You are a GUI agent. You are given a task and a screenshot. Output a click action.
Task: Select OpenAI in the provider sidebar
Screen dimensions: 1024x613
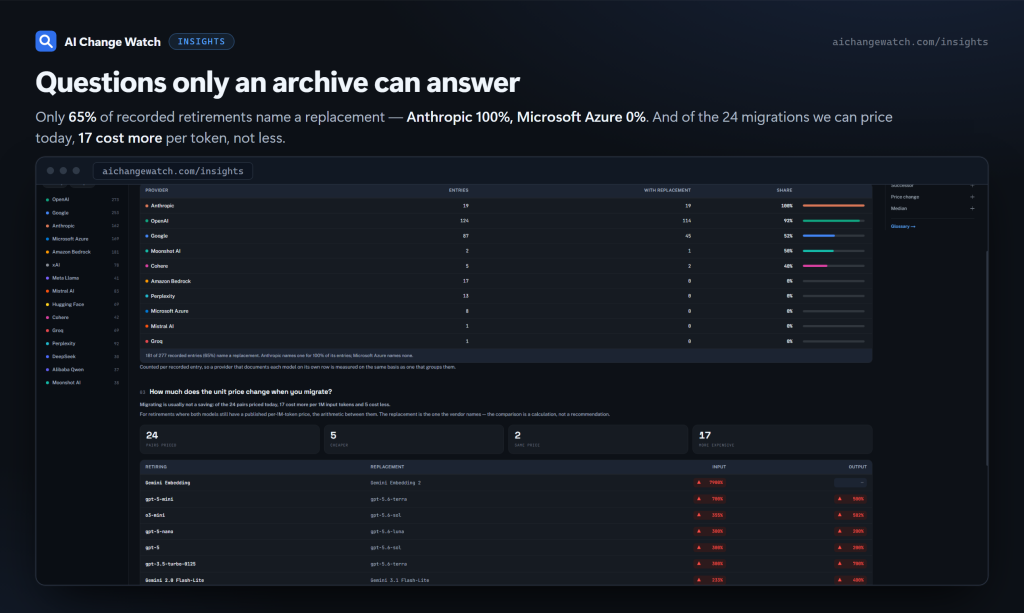[82, 200]
